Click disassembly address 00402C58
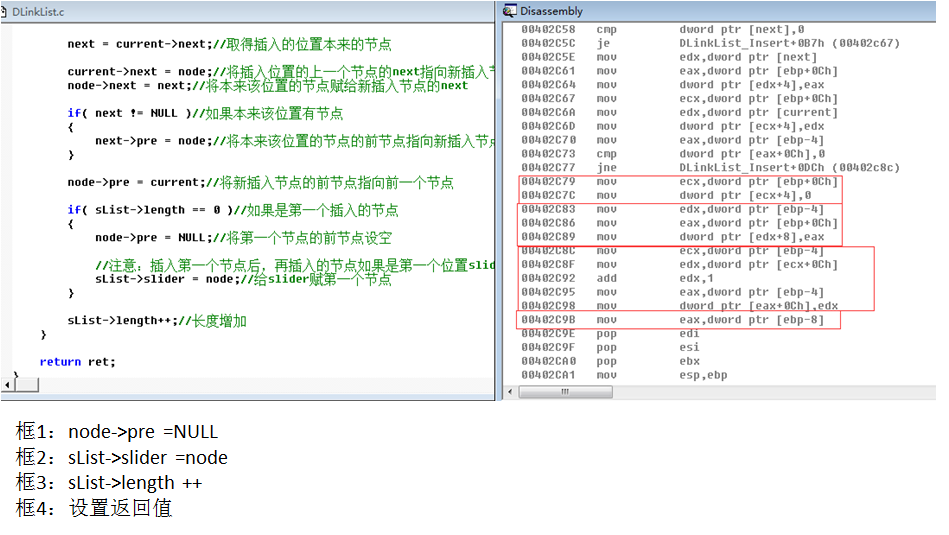This screenshot has width=949, height=535. [x=548, y=29]
